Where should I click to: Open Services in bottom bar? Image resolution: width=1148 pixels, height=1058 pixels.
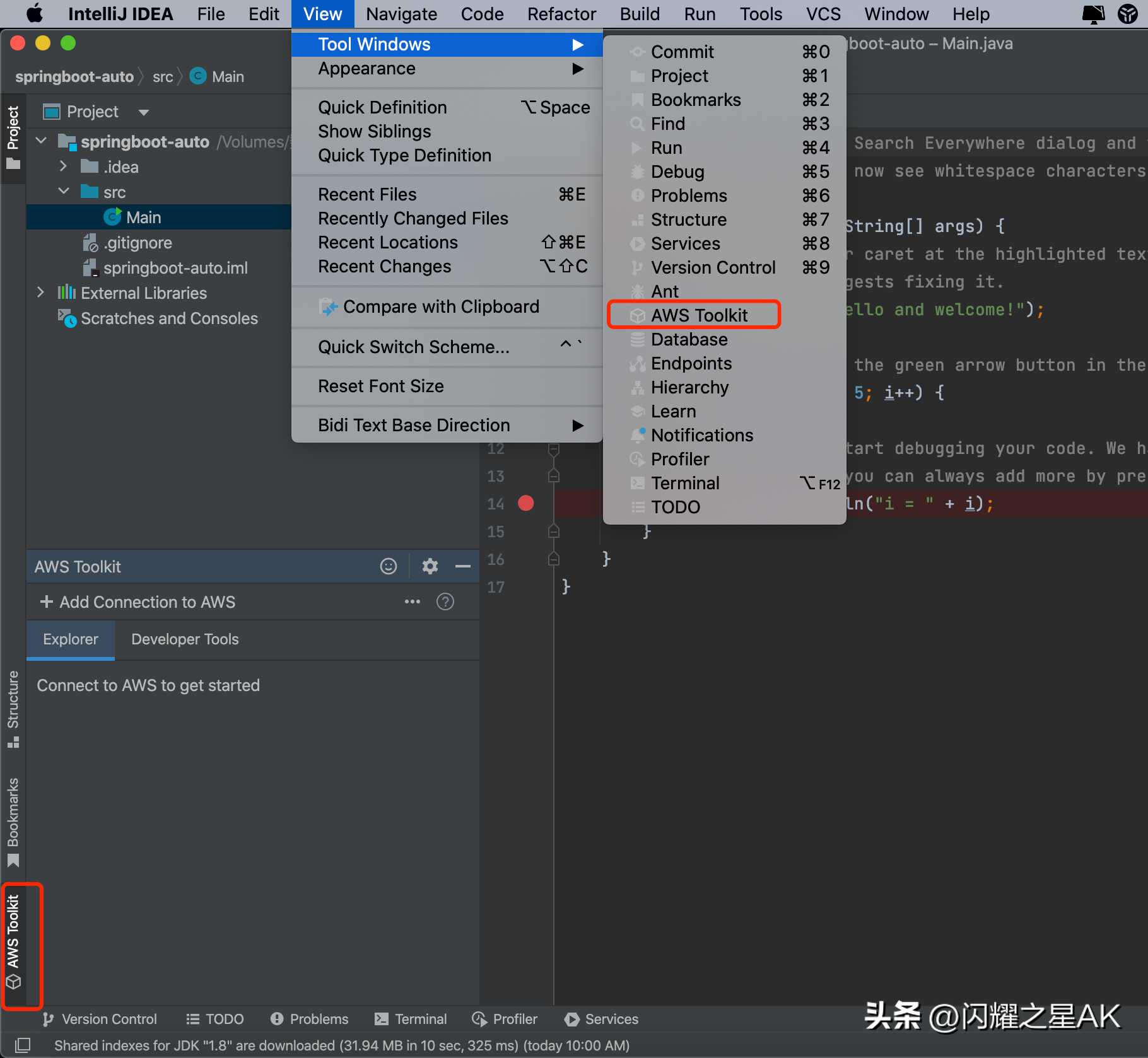[x=602, y=1019]
